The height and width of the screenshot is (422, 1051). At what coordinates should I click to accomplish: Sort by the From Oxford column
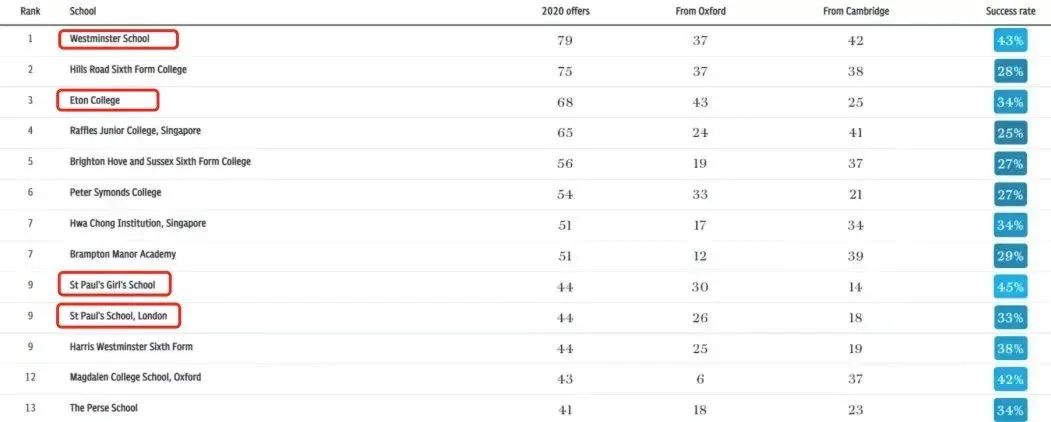pyautogui.click(x=700, y=11)
